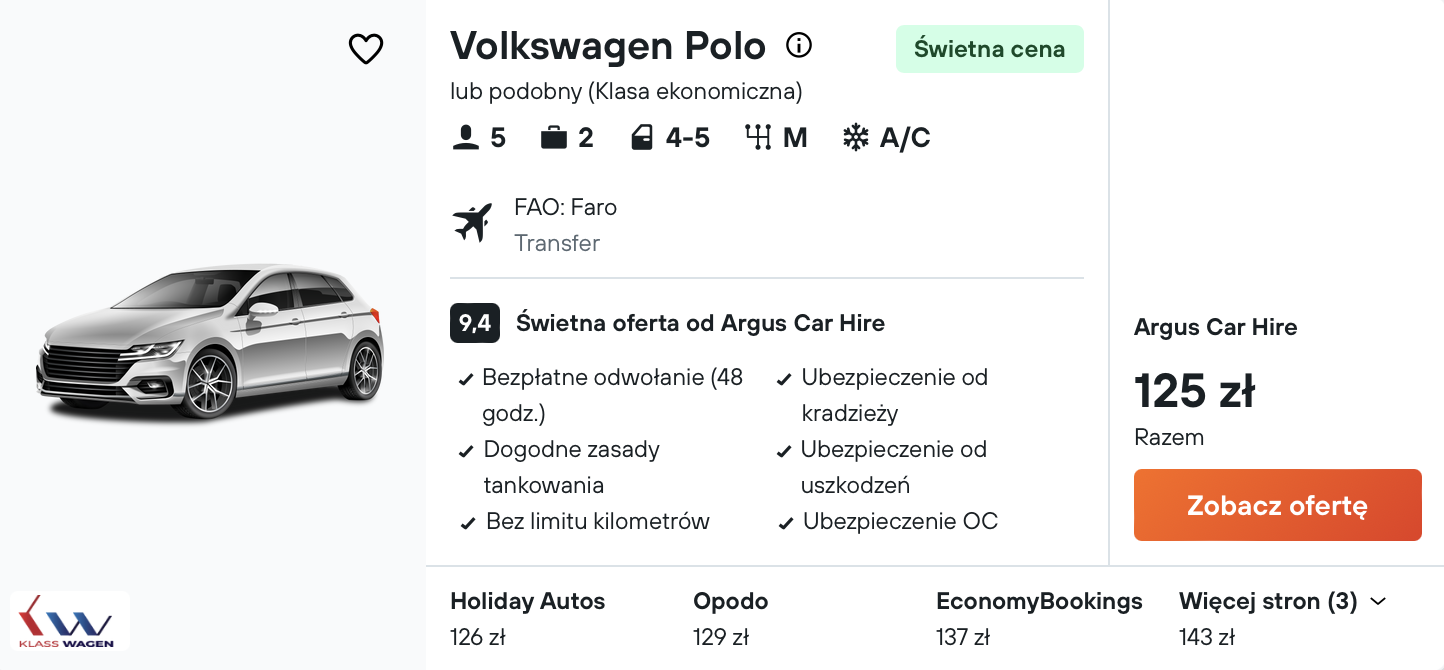Click the Volkswagen Polo title
This screenshot has height=670, width=1444.
608,46
